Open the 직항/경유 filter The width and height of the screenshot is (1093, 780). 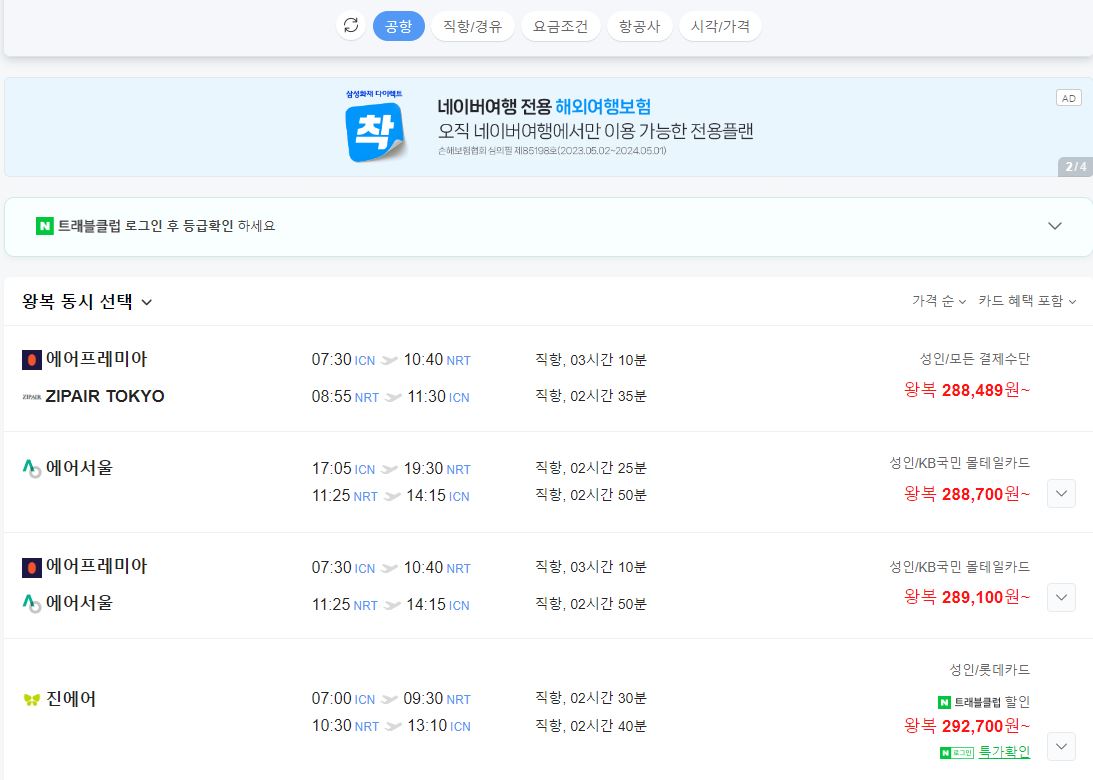(x=473, y=26)
